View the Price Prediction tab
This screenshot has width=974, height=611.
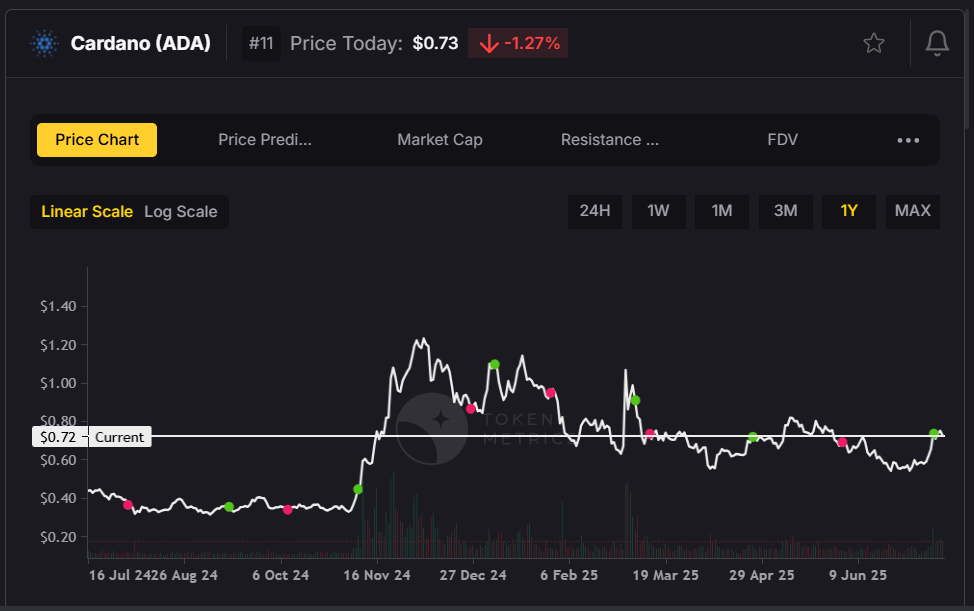[x=265, y=140]
